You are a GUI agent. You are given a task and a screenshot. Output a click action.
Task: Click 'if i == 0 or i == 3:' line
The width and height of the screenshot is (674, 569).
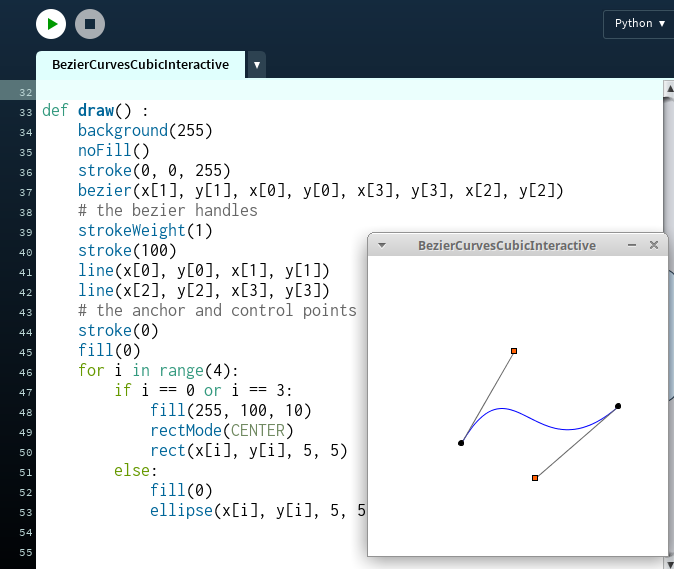click(203, 391)
